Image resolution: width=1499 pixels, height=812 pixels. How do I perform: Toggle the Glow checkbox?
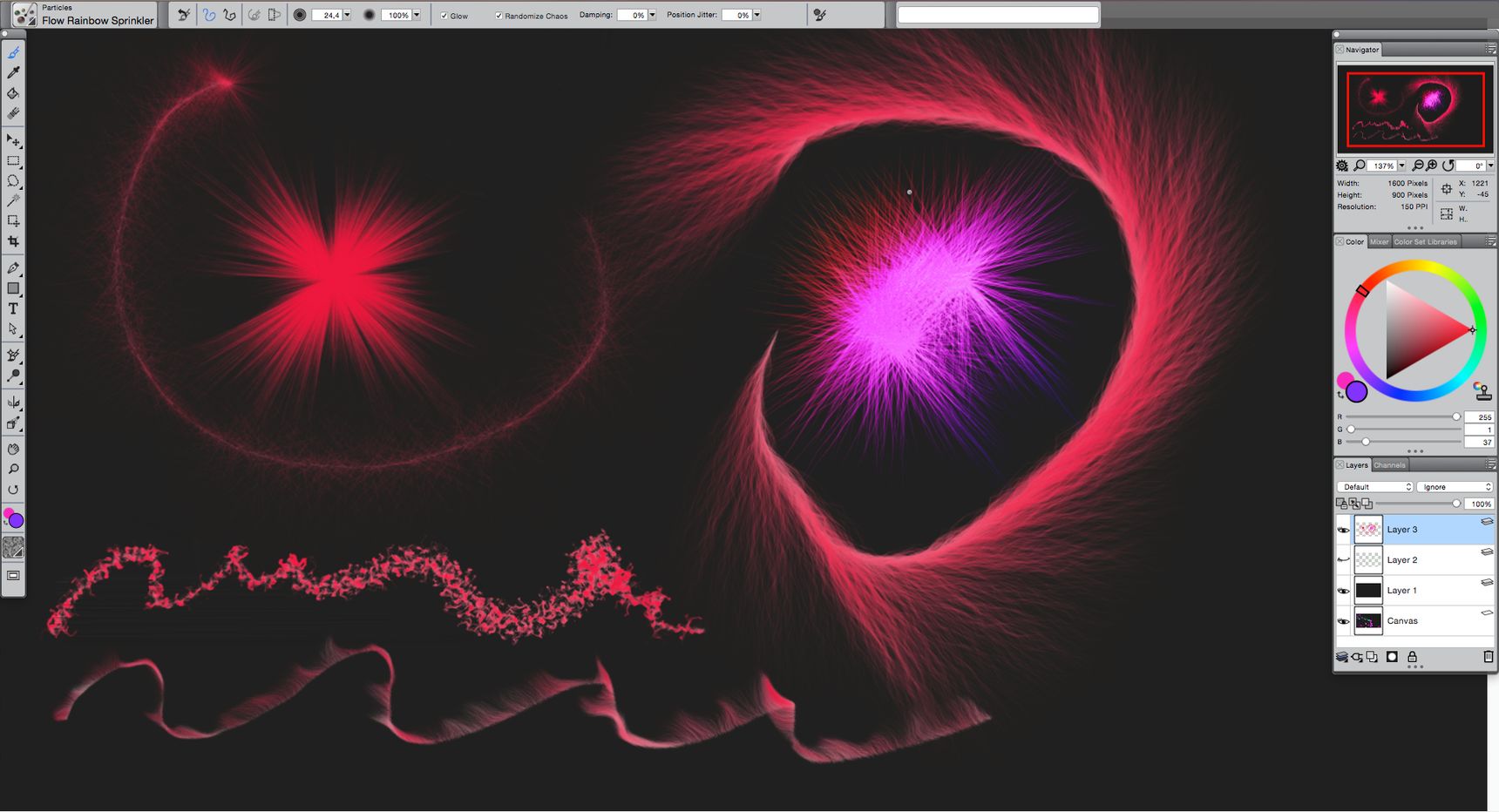(444, 16)
